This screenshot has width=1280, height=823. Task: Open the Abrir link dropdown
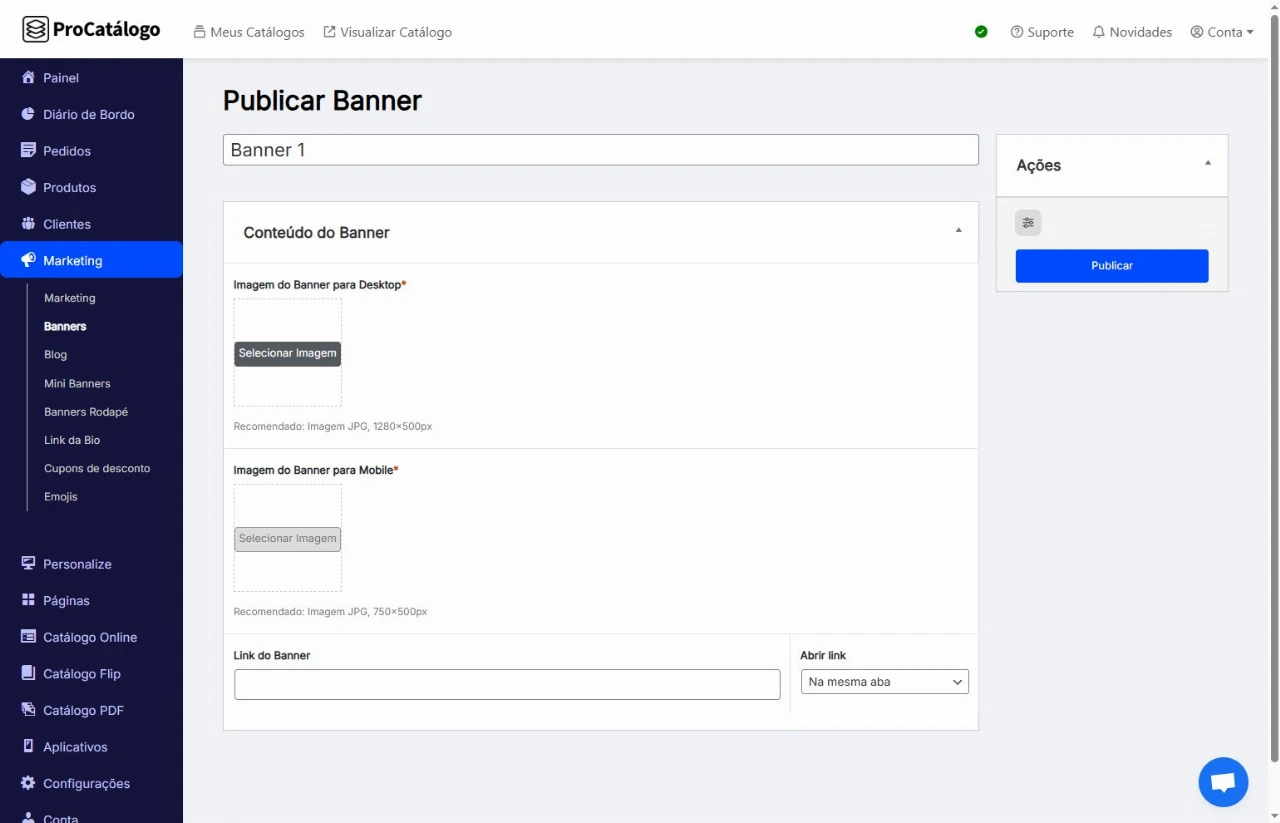click(884, 682)
